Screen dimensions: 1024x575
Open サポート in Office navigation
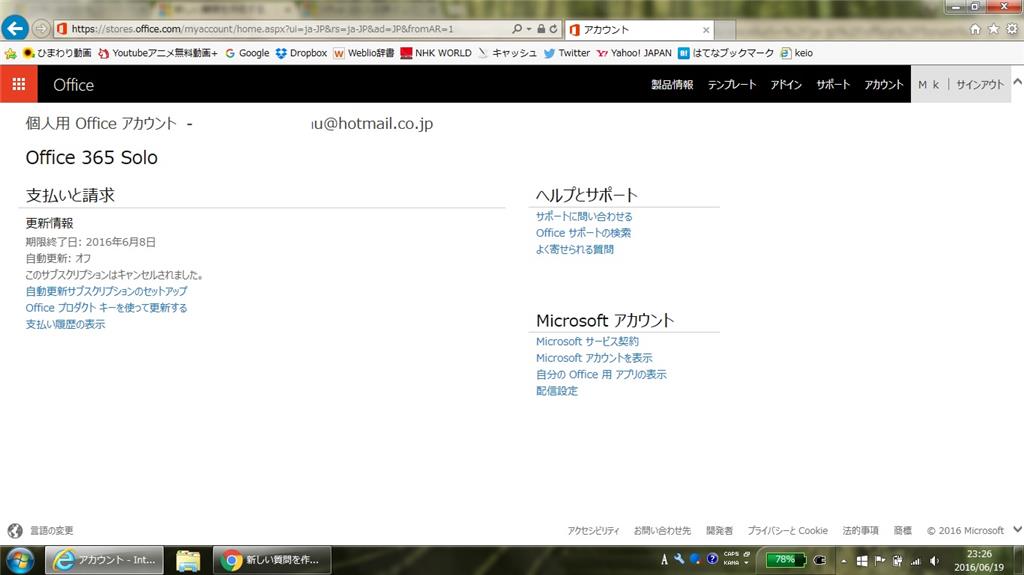pyautogui.click(x=833, y=84)
